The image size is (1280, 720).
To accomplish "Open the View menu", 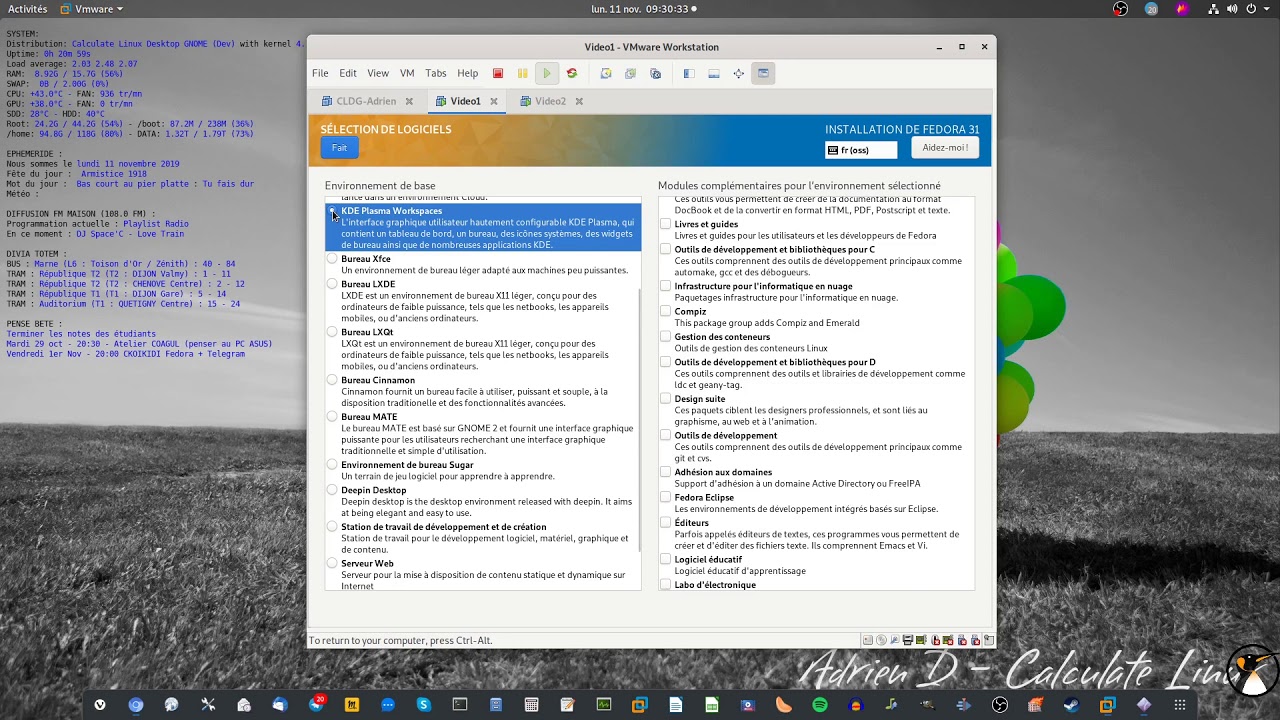I will coord(378,73).
